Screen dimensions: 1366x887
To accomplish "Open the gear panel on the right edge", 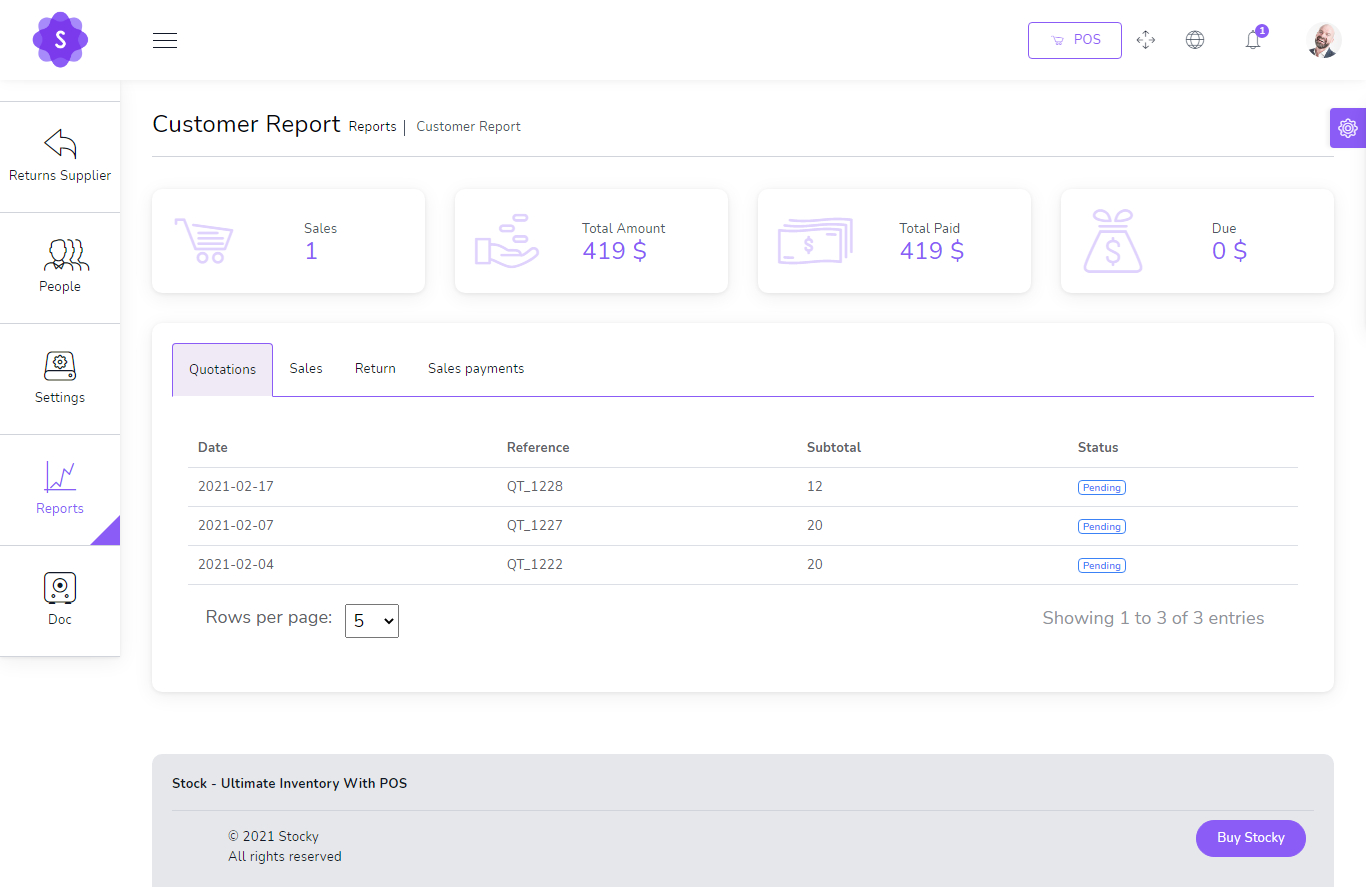I will point(1347,128).
